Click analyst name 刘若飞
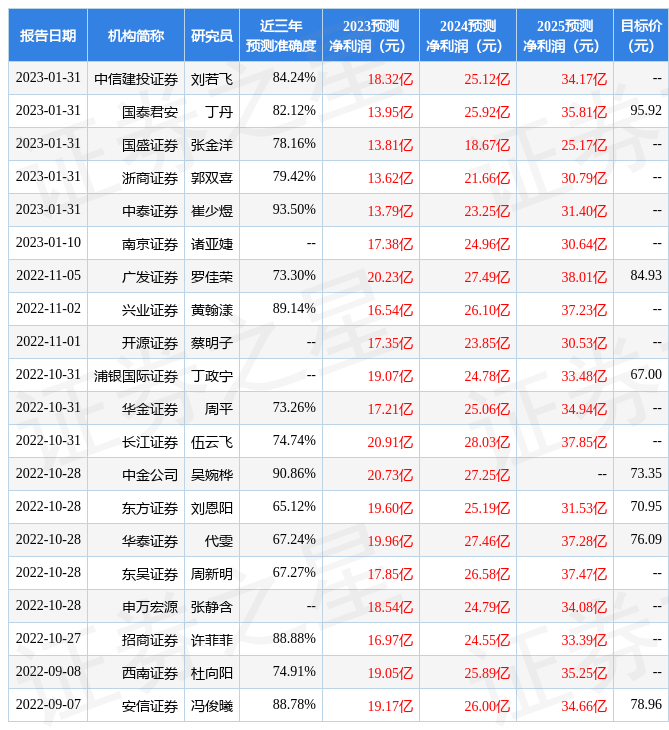The image size is (669, 730). (212, 79)
